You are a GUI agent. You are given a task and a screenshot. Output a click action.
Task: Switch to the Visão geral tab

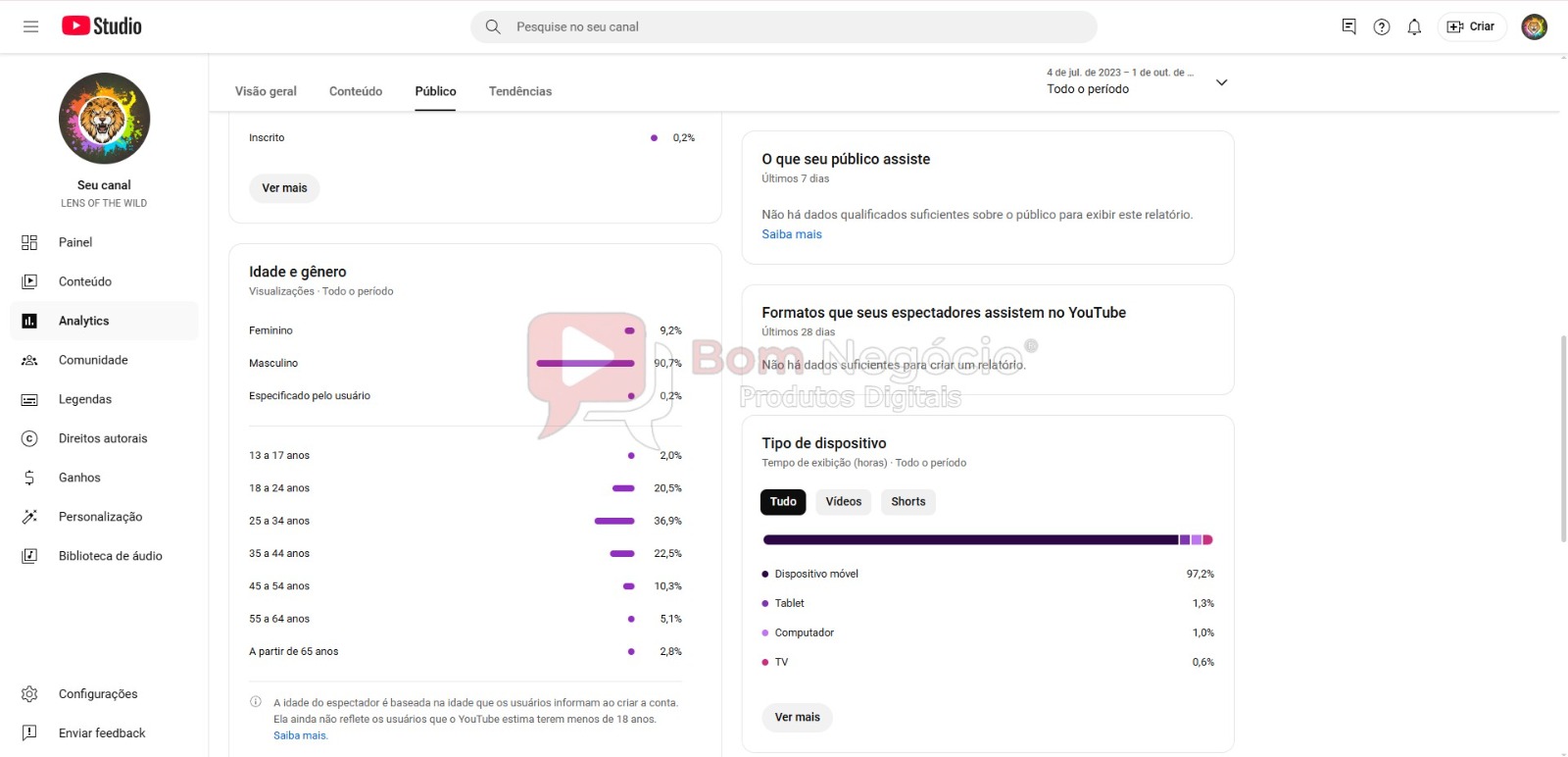click(x=266, y=91)
